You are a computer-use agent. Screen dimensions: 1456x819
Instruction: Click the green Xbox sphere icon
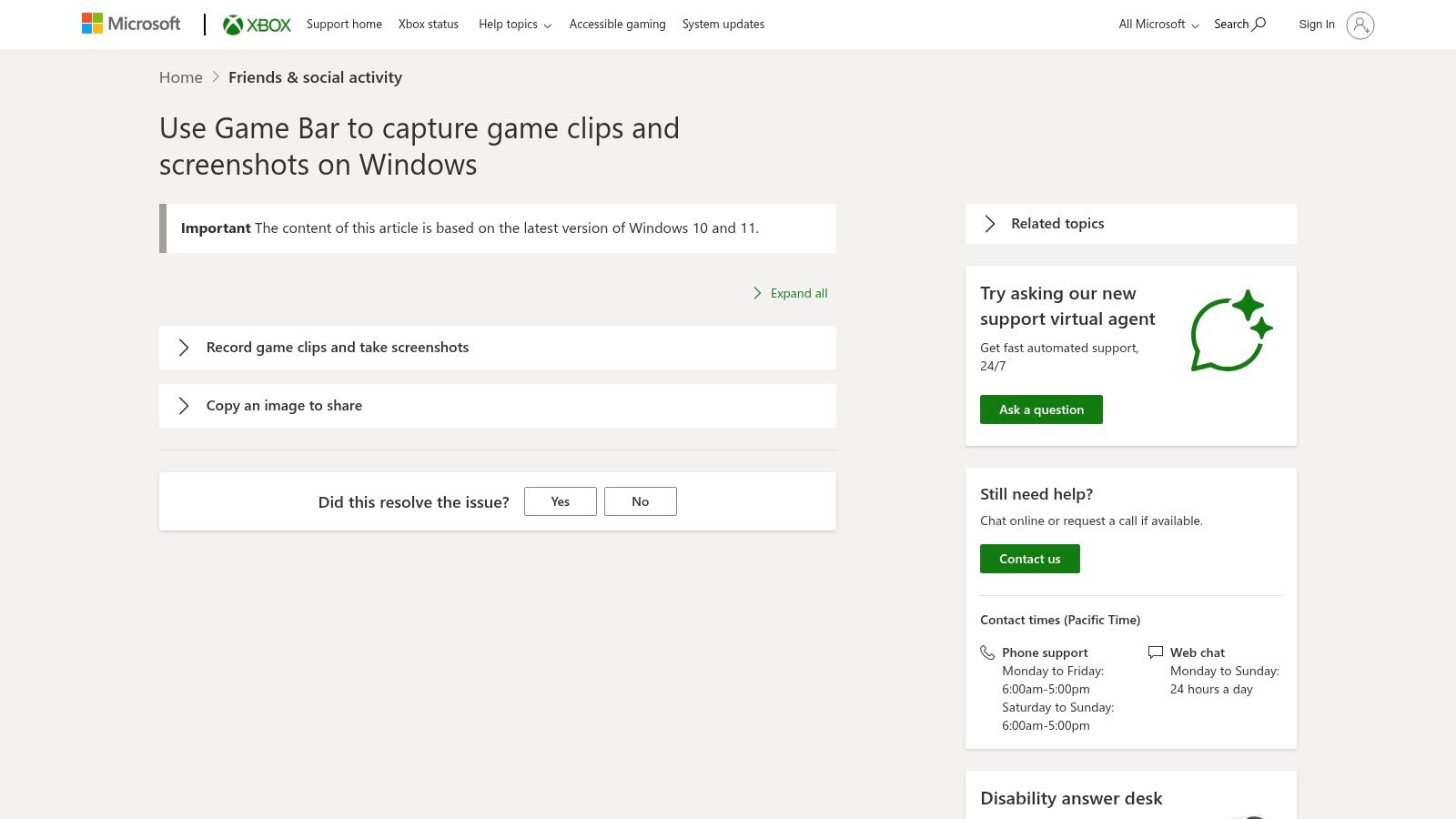pos(234,24)
